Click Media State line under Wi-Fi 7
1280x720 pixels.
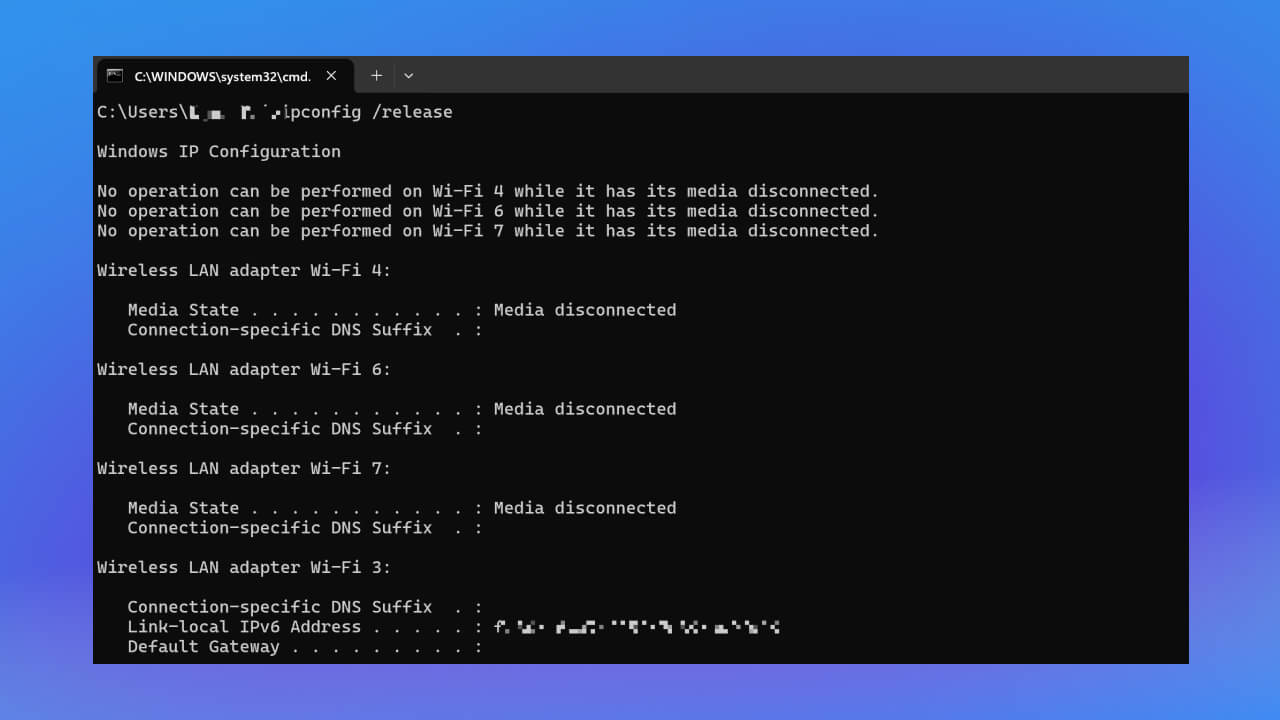[402, 508]
